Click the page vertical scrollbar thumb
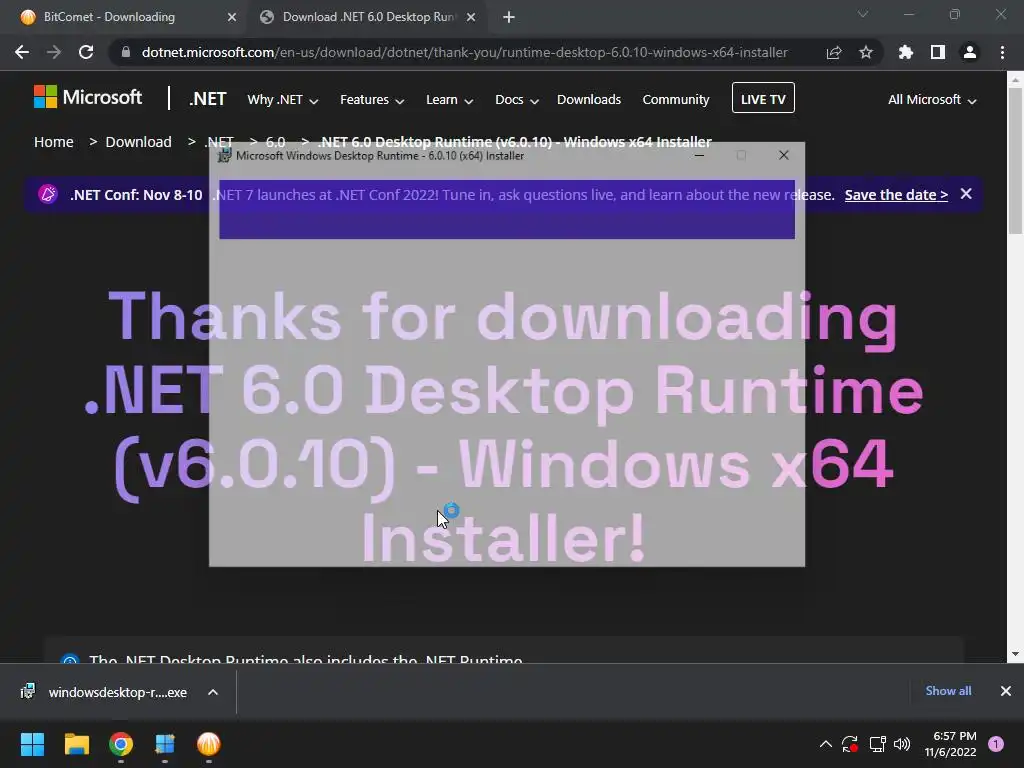1024x768 pixels. [x=1015, y=160]
